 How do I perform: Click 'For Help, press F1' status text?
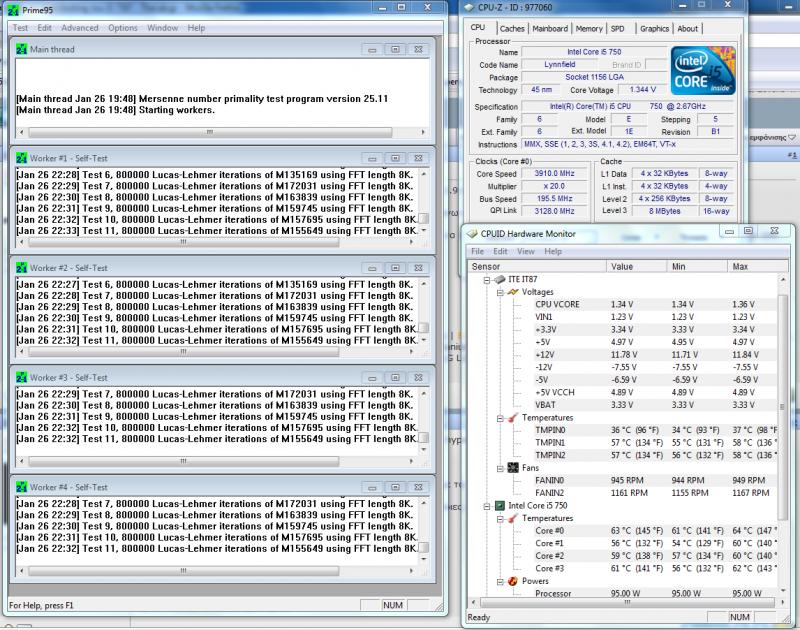(41, 606)
